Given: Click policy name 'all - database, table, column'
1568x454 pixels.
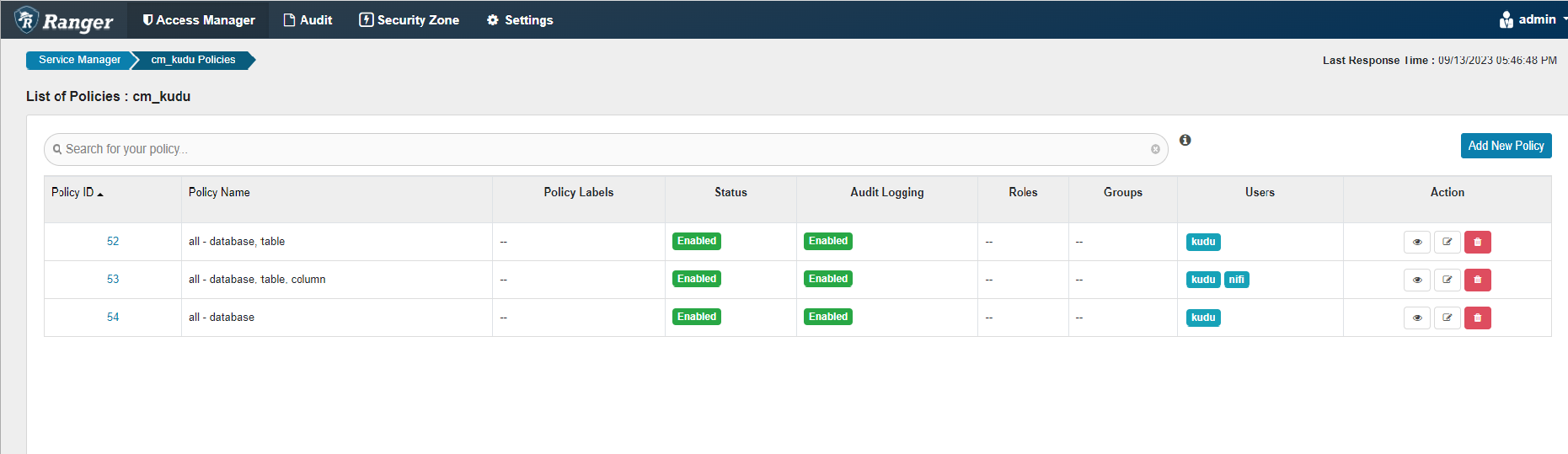Looking at the screenshot, I should click(257, 280).
